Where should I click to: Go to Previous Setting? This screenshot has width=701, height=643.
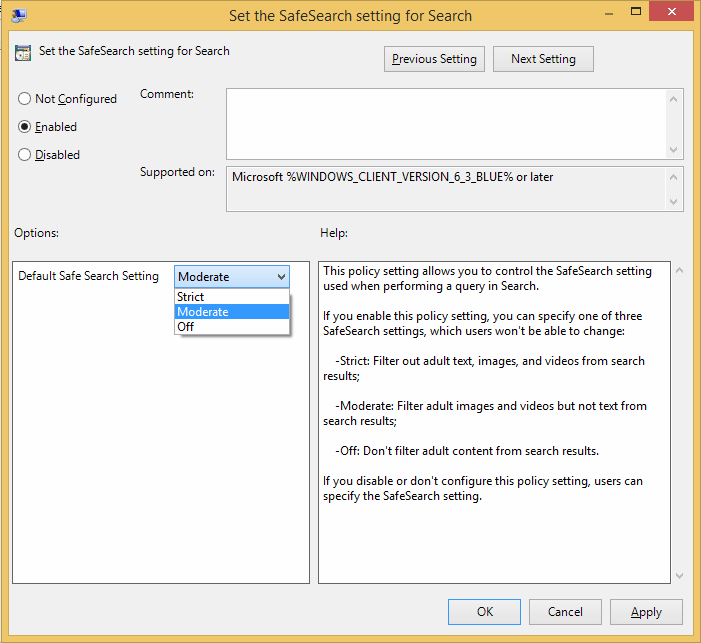coord(434,59)
